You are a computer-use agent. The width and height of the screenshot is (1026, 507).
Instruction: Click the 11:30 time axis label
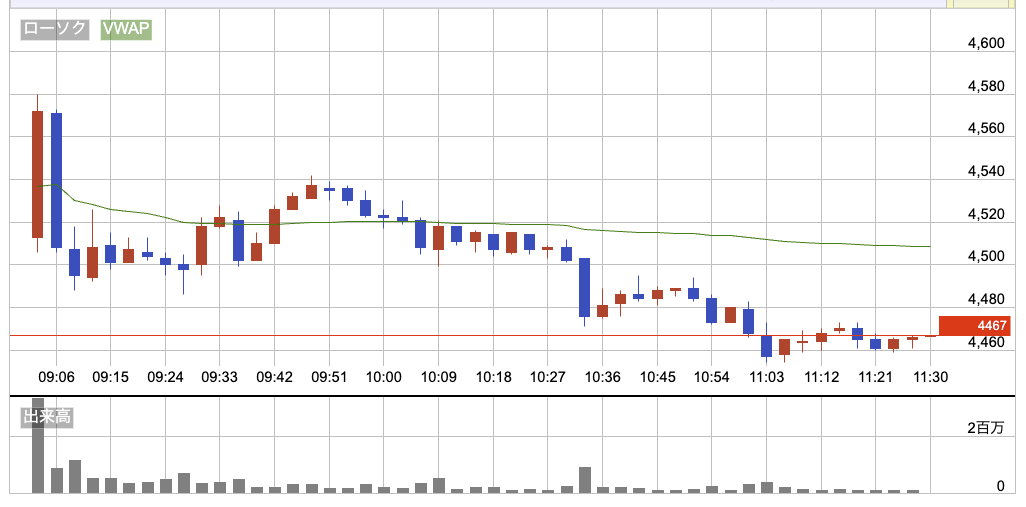tap(931, 377)
